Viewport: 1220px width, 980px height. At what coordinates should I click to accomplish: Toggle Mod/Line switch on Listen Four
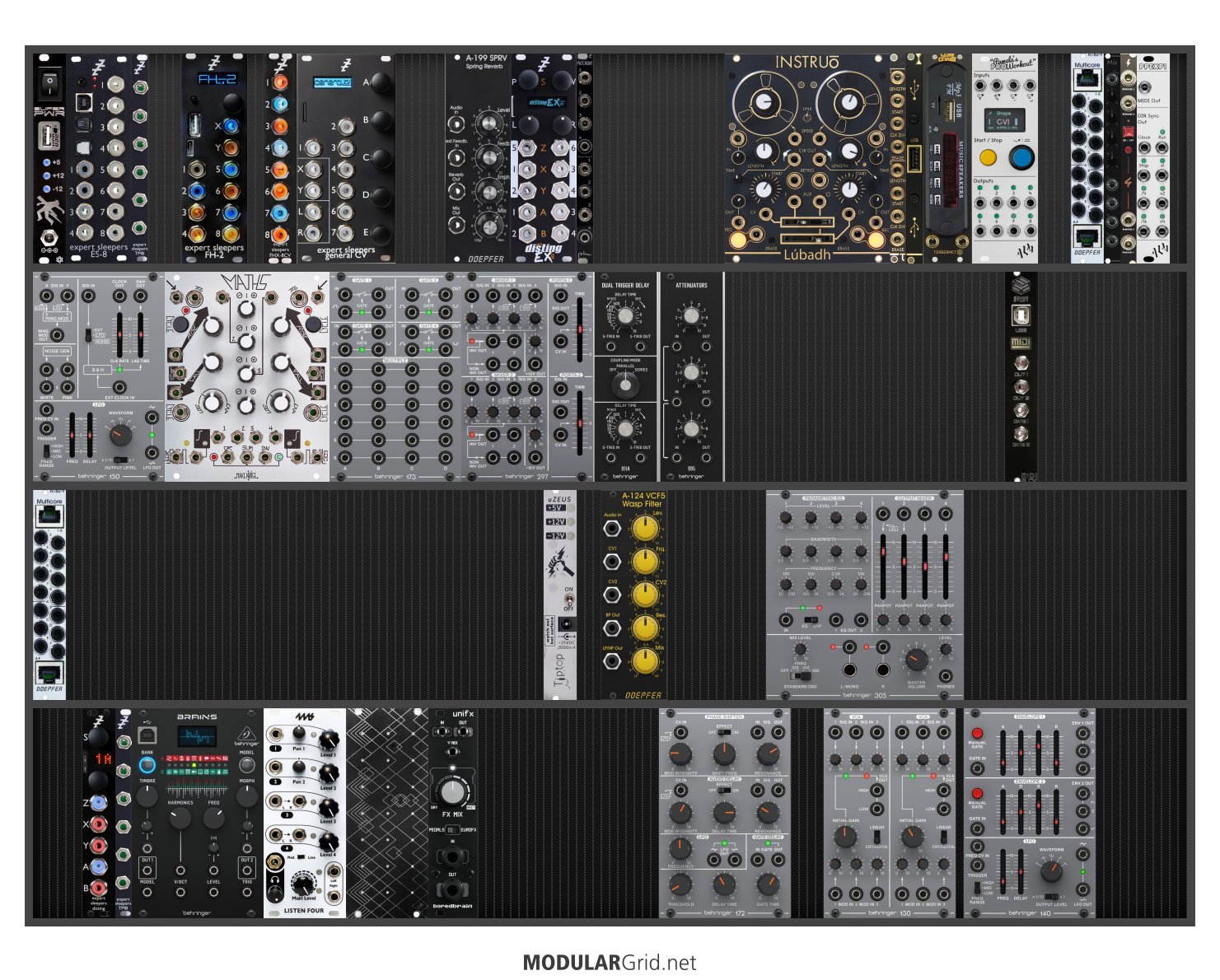tap(301, 857)
